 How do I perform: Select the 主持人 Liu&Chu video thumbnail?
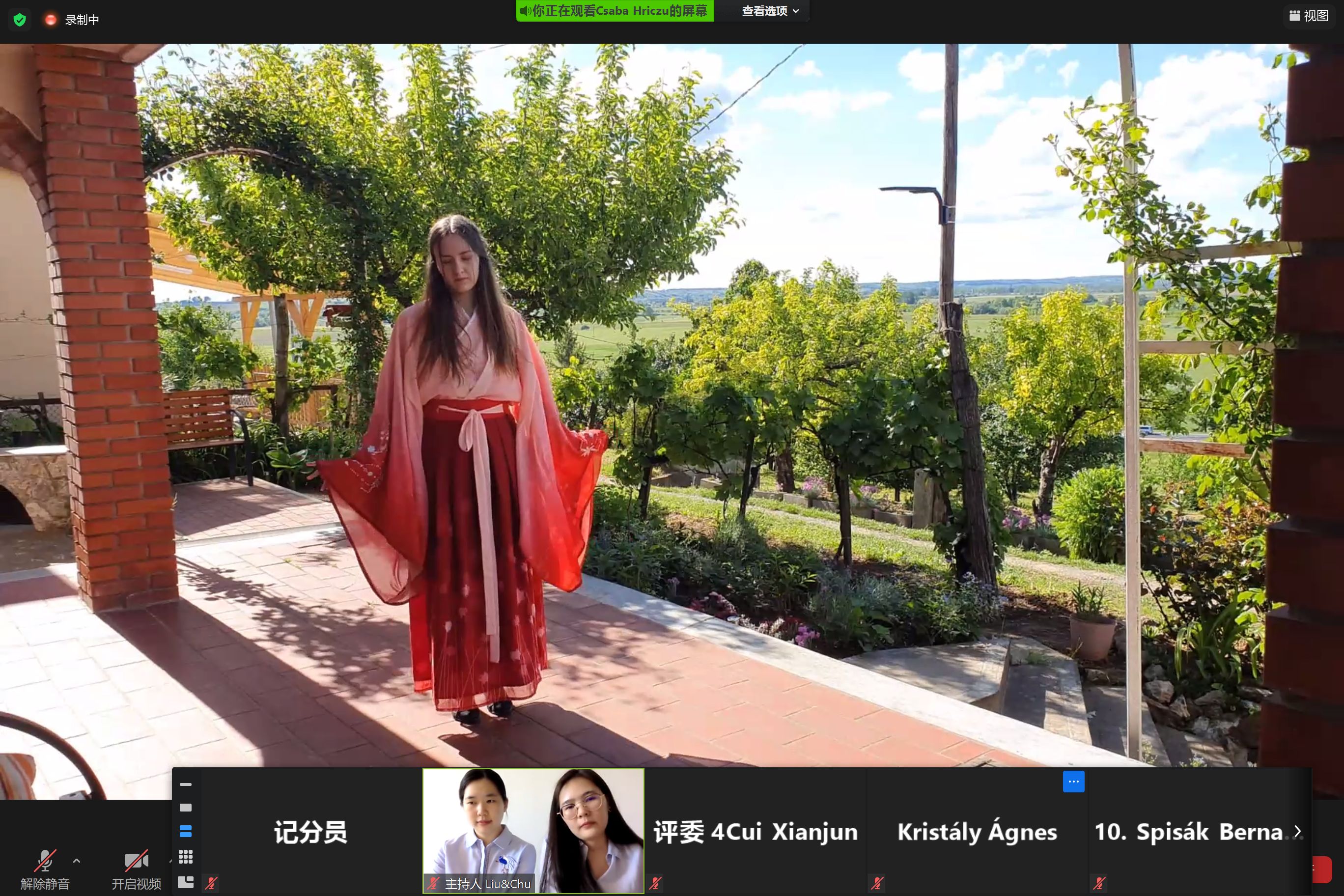point(533,831)
